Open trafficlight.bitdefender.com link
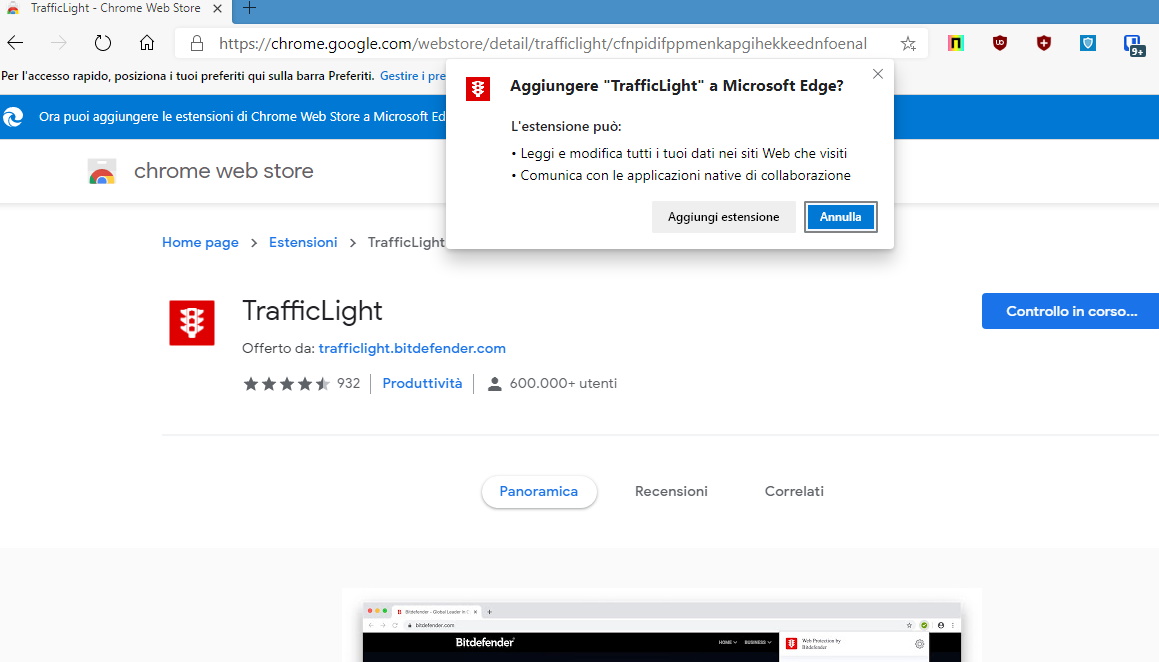 tap(412, 348)
